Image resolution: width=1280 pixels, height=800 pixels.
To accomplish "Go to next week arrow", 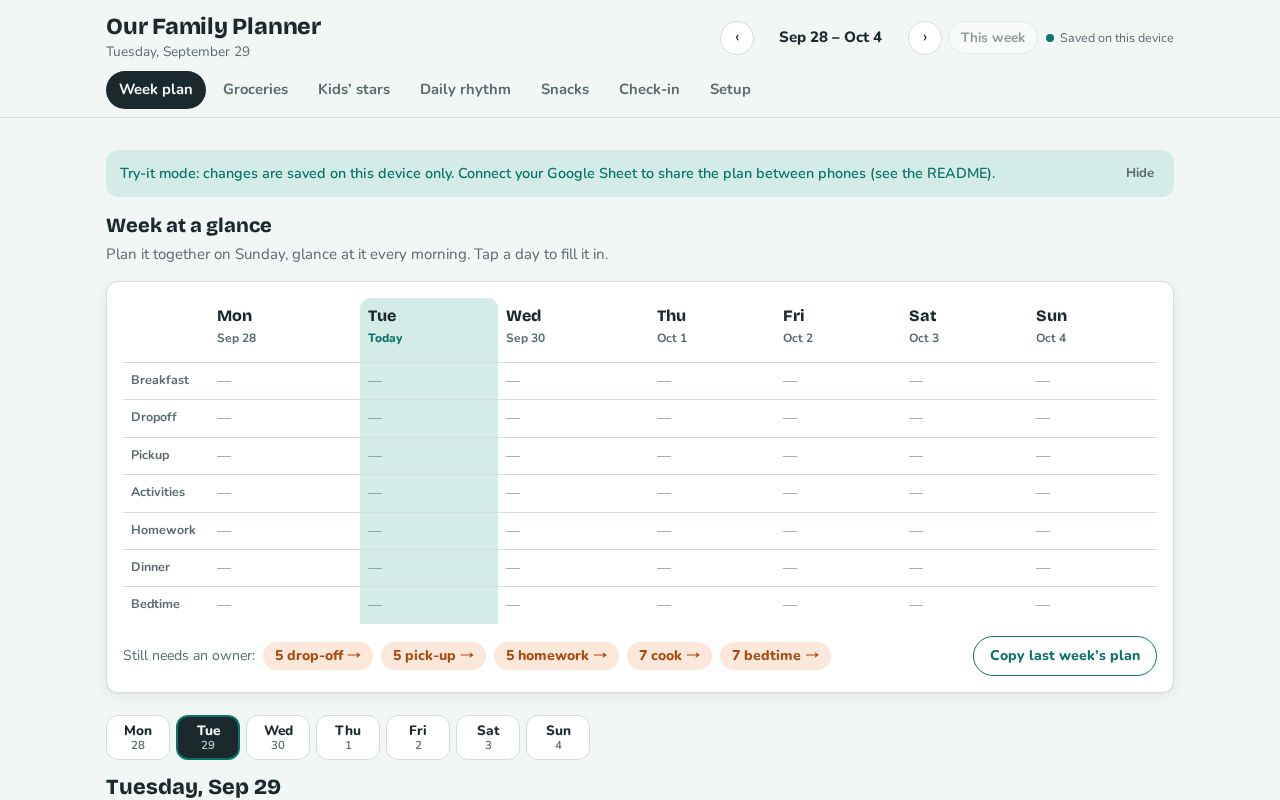I will coord(925,38).
